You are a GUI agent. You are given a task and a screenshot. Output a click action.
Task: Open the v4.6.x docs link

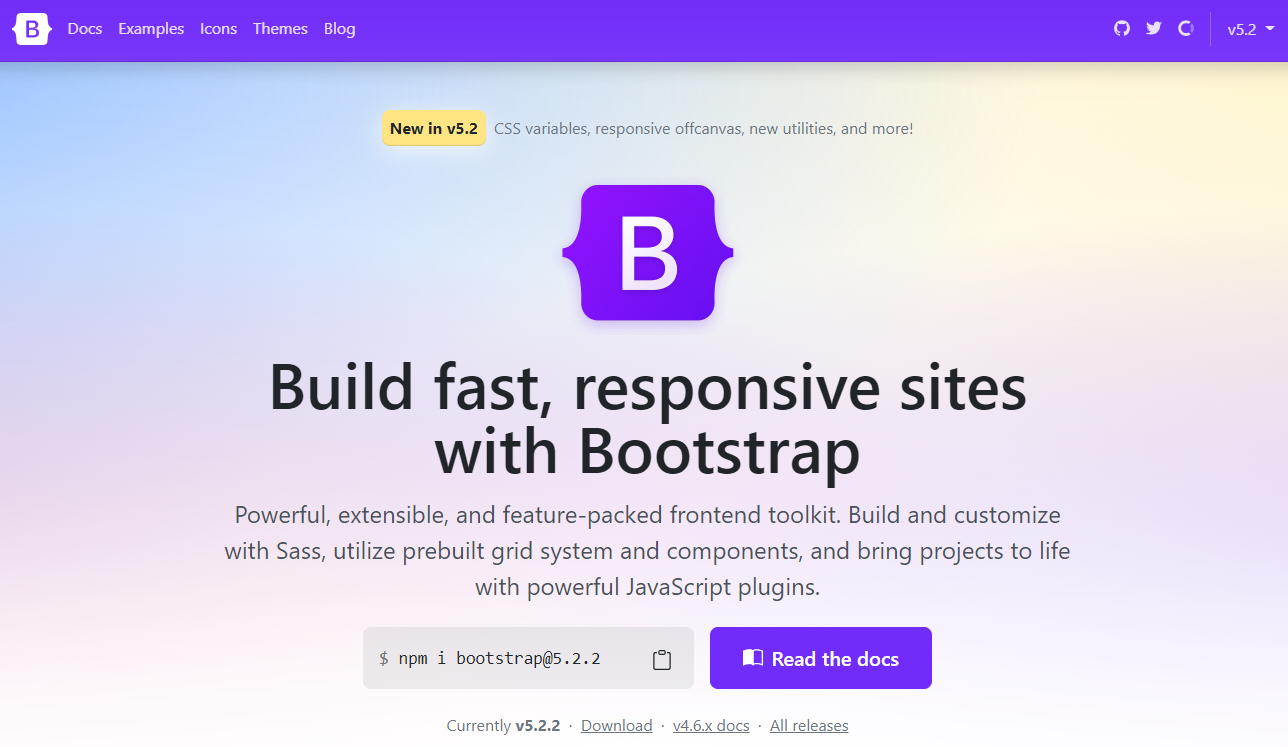(x=711, y=726)
